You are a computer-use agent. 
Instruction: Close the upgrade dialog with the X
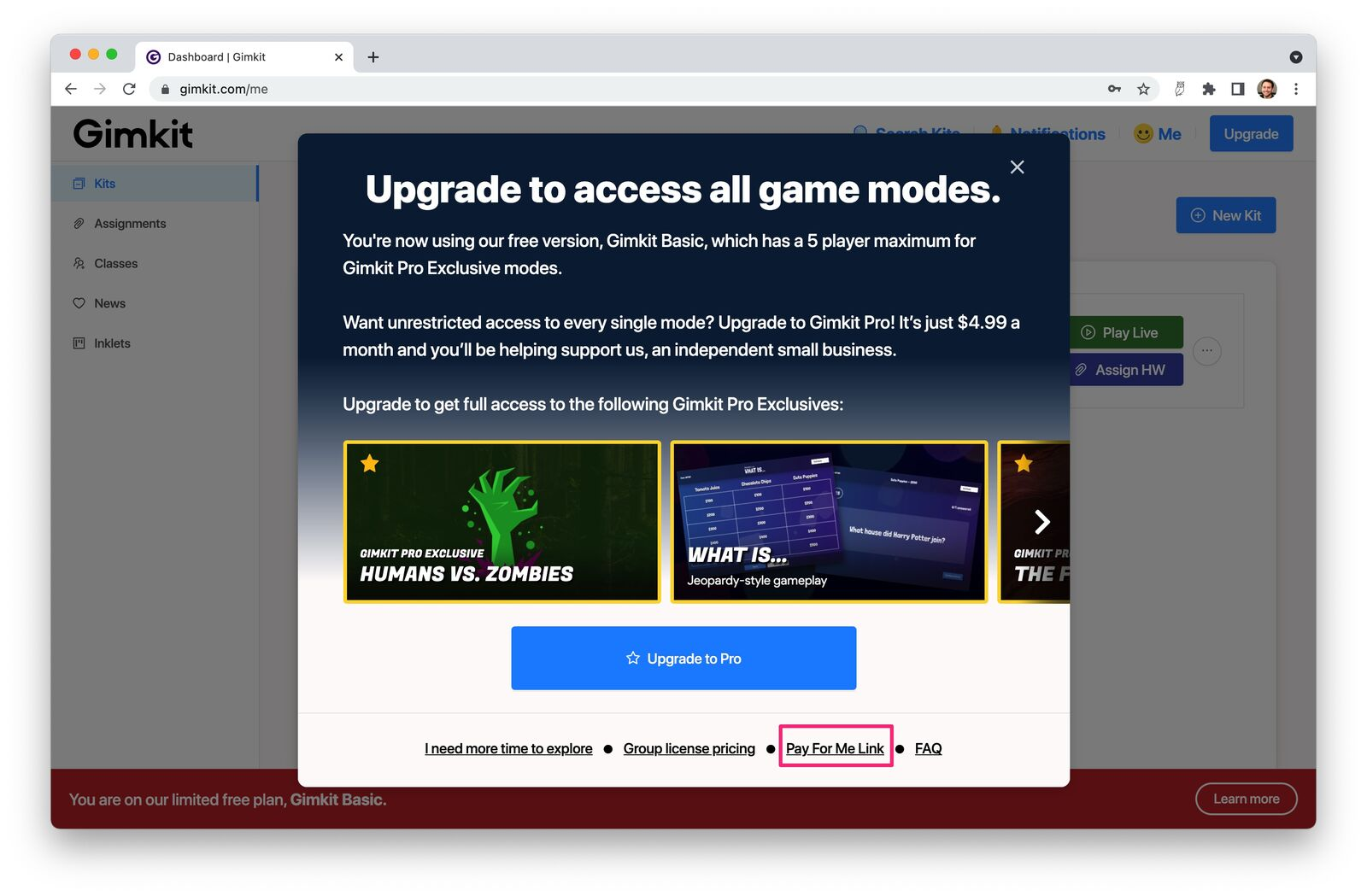point(1017,167)
